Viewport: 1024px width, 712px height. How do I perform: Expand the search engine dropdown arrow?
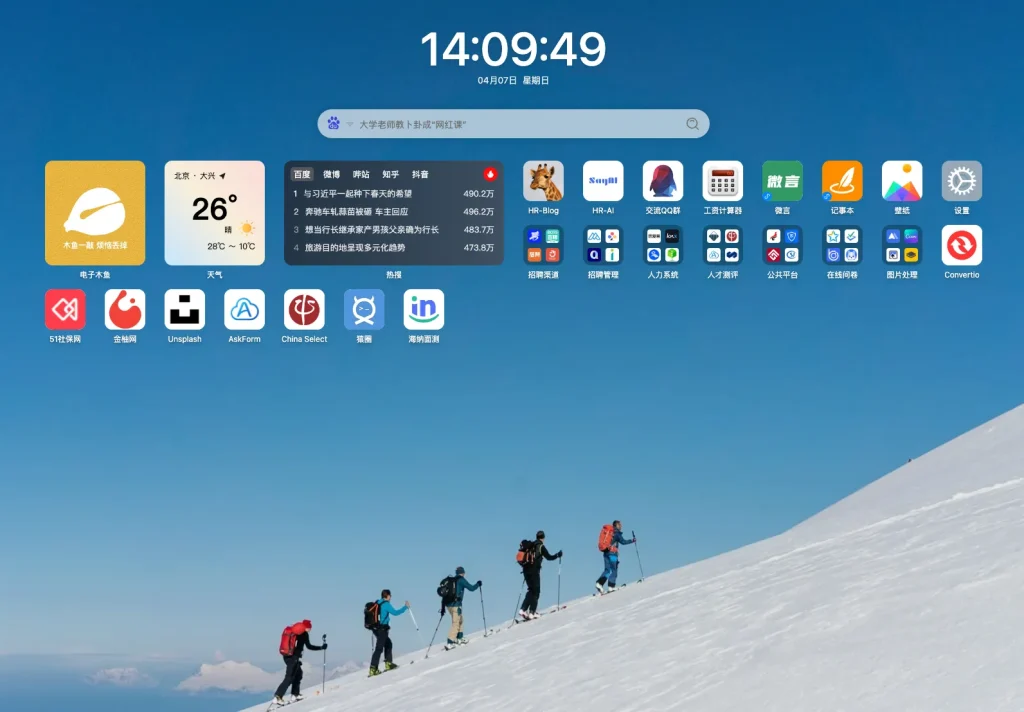(x=350, y=125)
